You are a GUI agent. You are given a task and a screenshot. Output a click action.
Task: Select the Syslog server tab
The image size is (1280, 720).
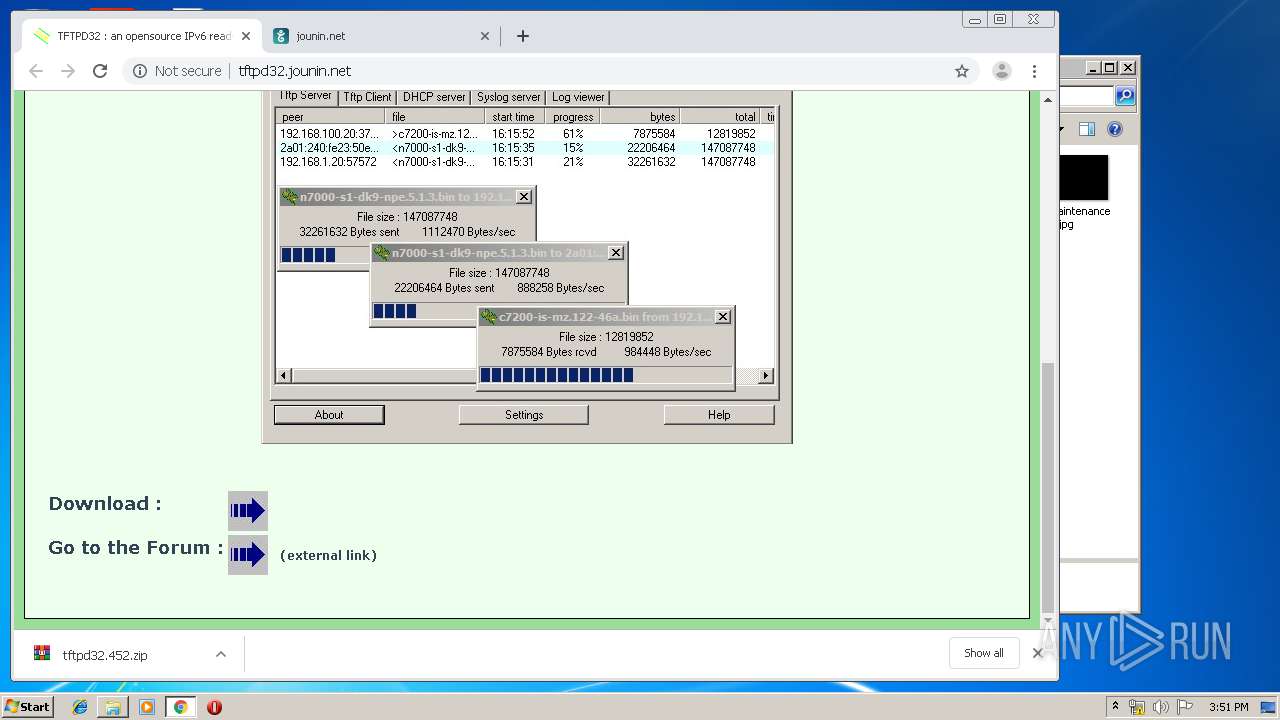tap(508, 97)
